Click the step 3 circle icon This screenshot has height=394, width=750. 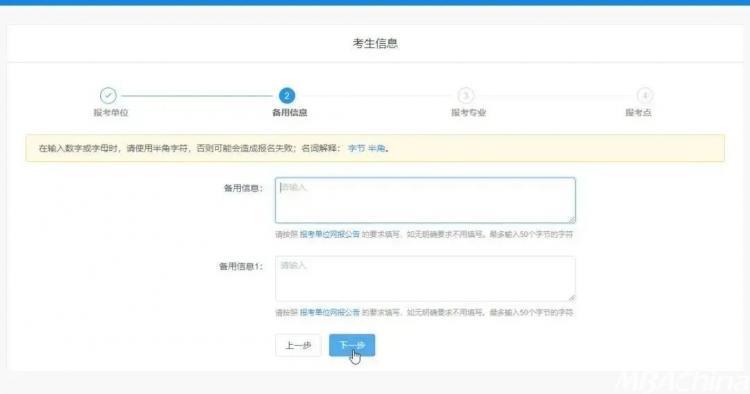tap(465, 96)
